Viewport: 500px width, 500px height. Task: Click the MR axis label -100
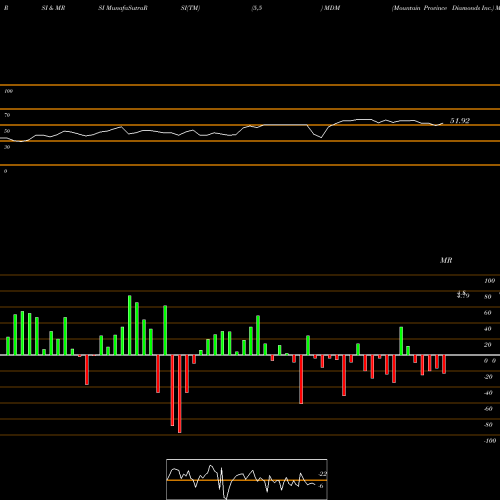[x=490, y=441]
